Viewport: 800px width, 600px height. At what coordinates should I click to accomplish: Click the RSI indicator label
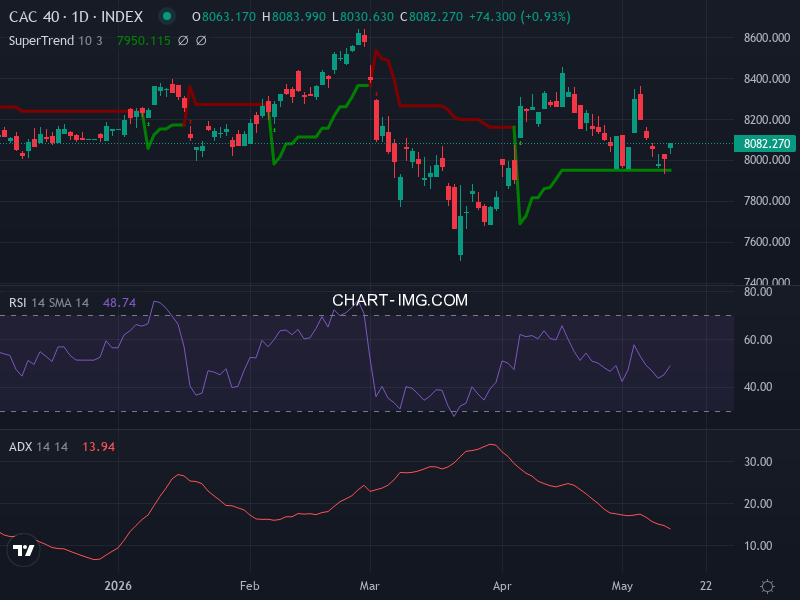tap(17, 303)
